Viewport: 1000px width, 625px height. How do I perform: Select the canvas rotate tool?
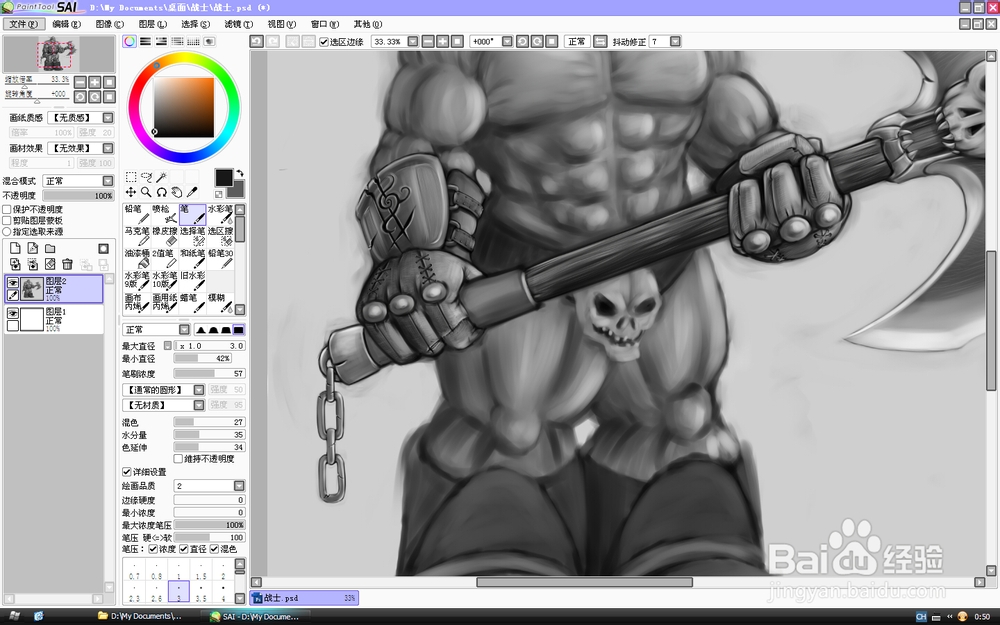tap(161, 192)
